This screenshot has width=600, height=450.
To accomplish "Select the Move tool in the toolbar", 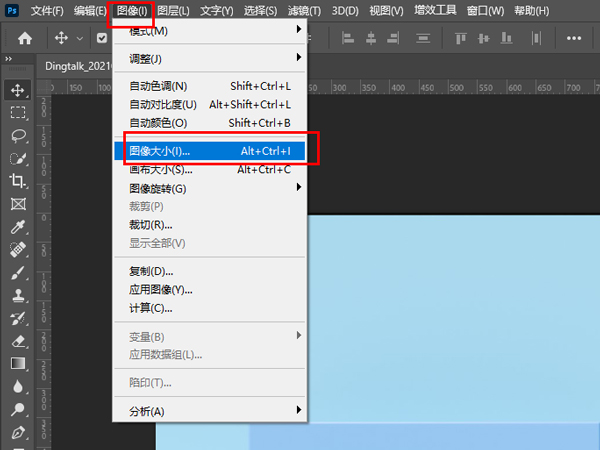I will point(17,90).
